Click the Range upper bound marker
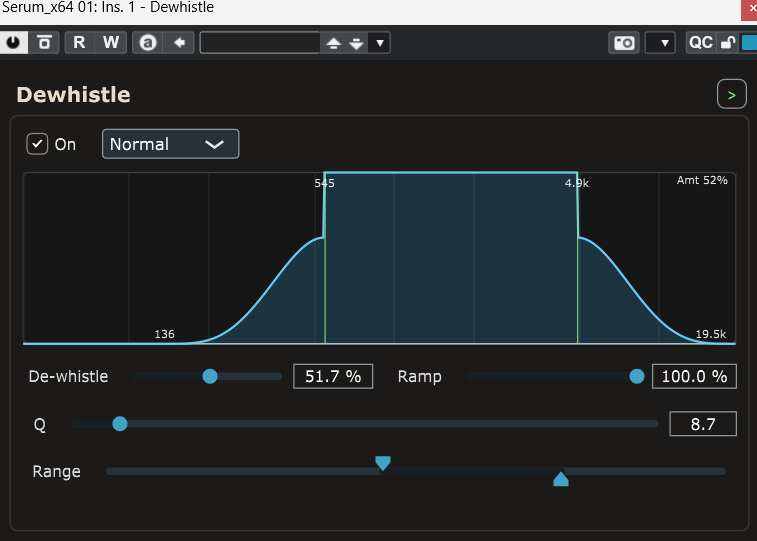This screenshot has height=541, width=757. 561,479
